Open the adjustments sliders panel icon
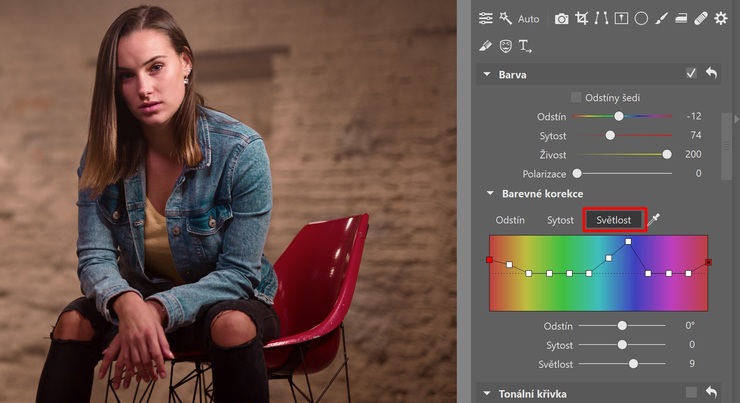Screen dimensions: 740x403 (x=486, y=18)
